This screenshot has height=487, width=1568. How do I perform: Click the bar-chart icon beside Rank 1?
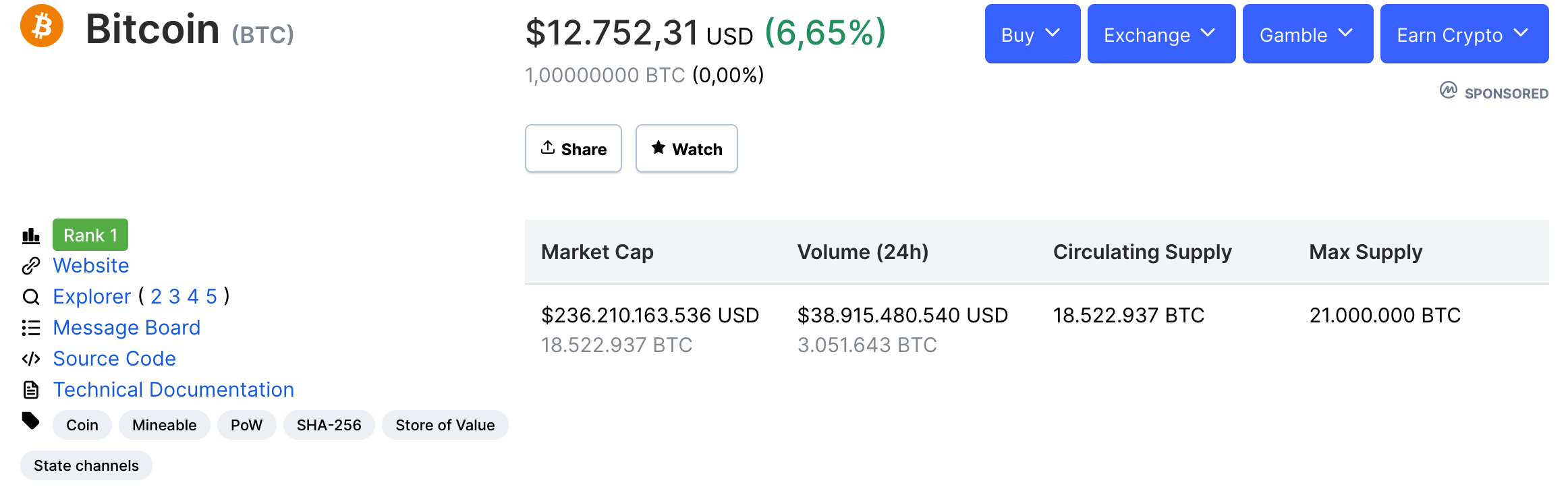click(31, 235)
